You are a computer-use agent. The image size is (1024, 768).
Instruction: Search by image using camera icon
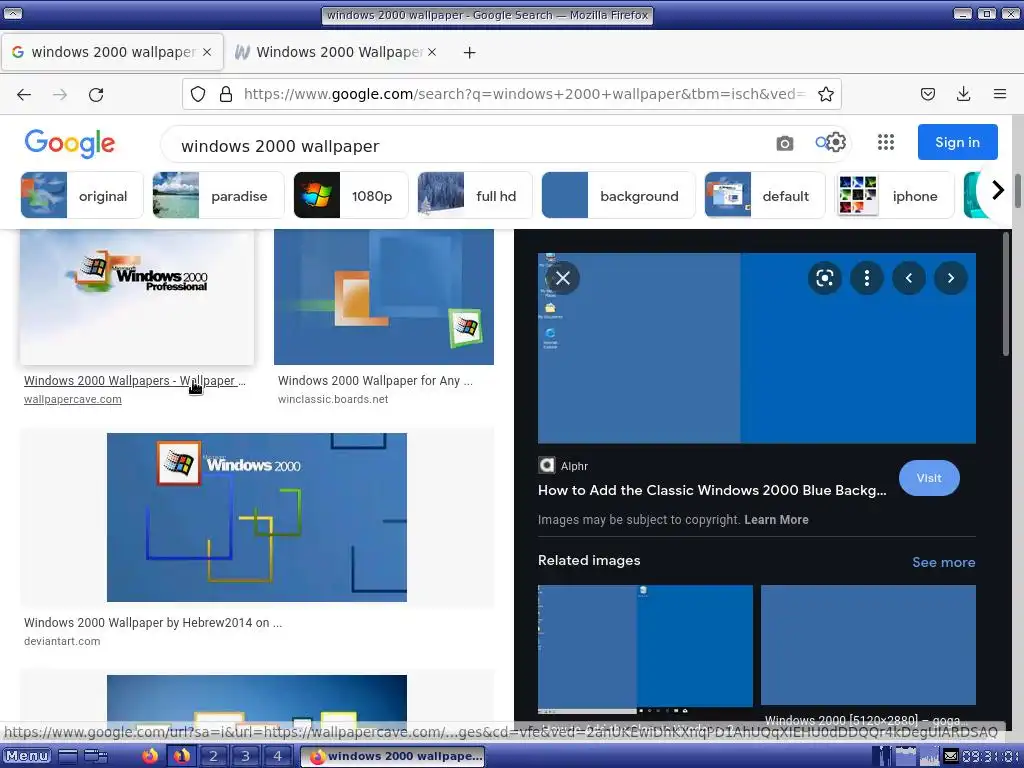click(x=785, y=143)
